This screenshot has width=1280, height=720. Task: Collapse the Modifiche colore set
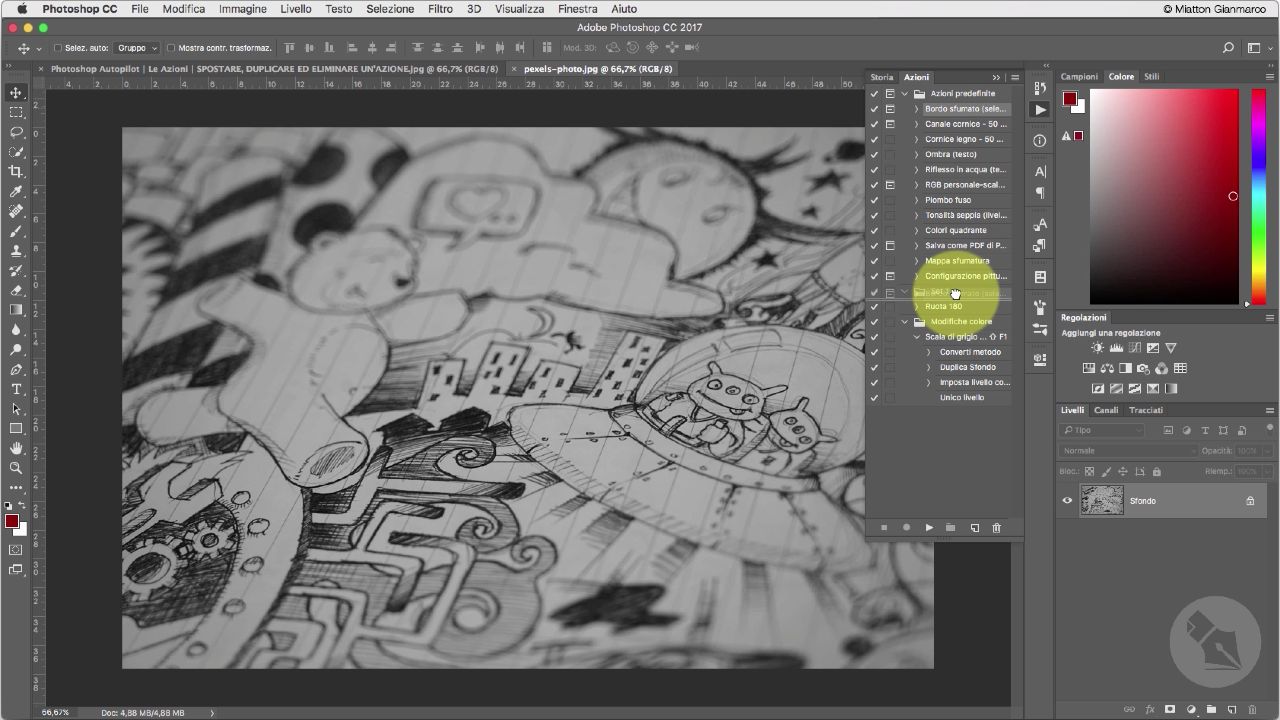[905, 322]
